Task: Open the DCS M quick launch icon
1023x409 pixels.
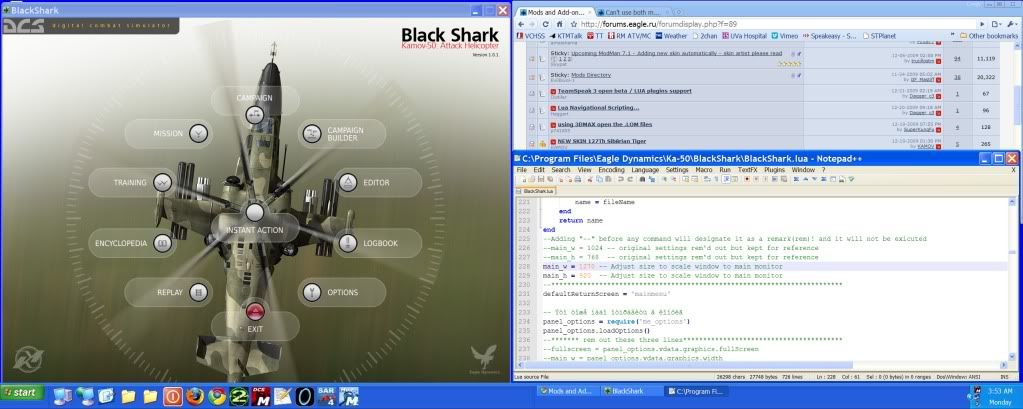Action: [261, 395]
